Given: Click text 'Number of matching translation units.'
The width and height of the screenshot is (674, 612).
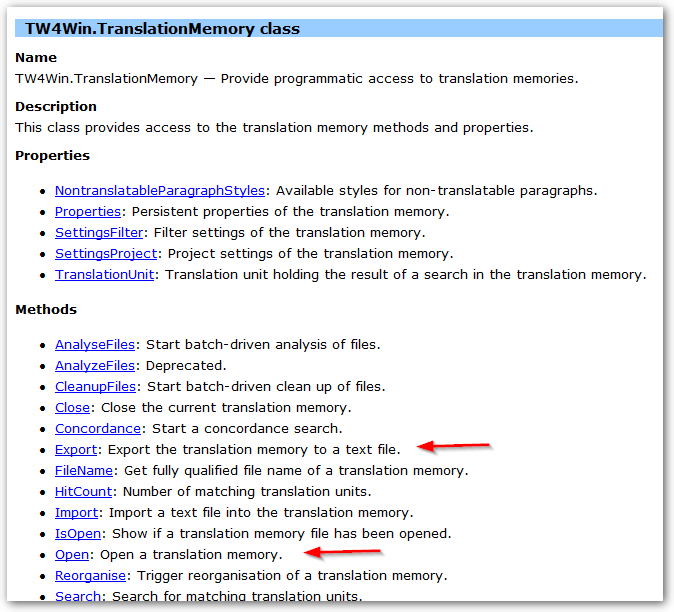Looking at the screenshot, I should 247,492.
